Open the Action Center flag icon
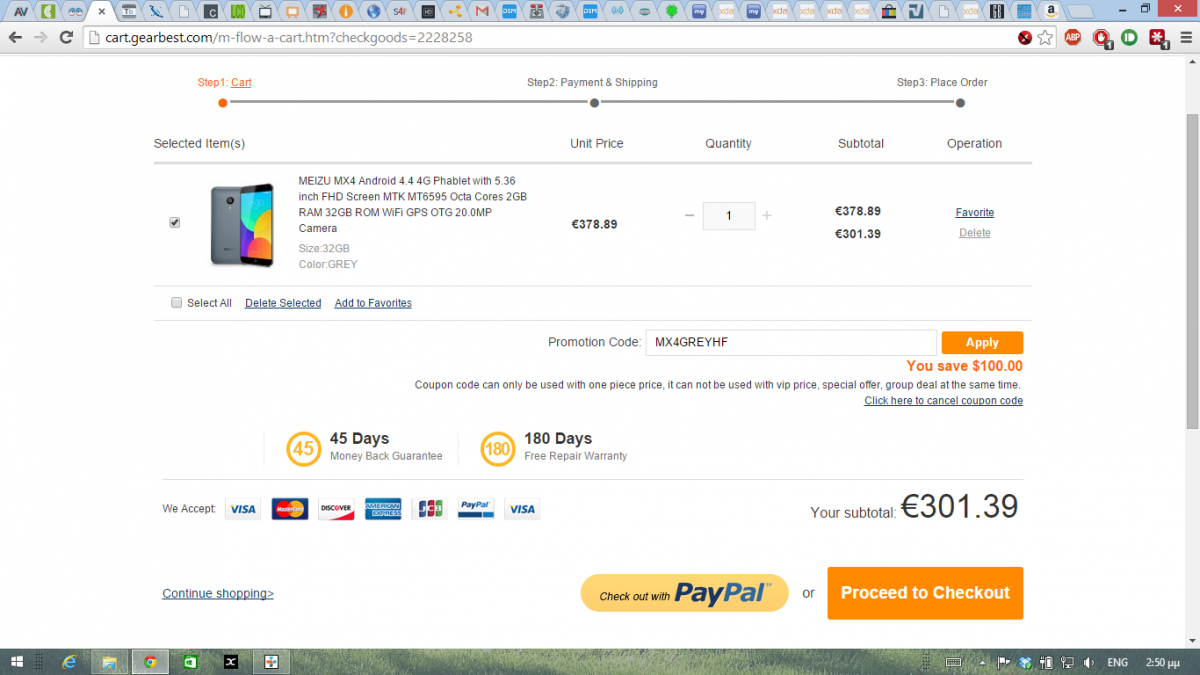Image resolution: width=1200 pixels, height=675 pixels. click(1005, 662)
